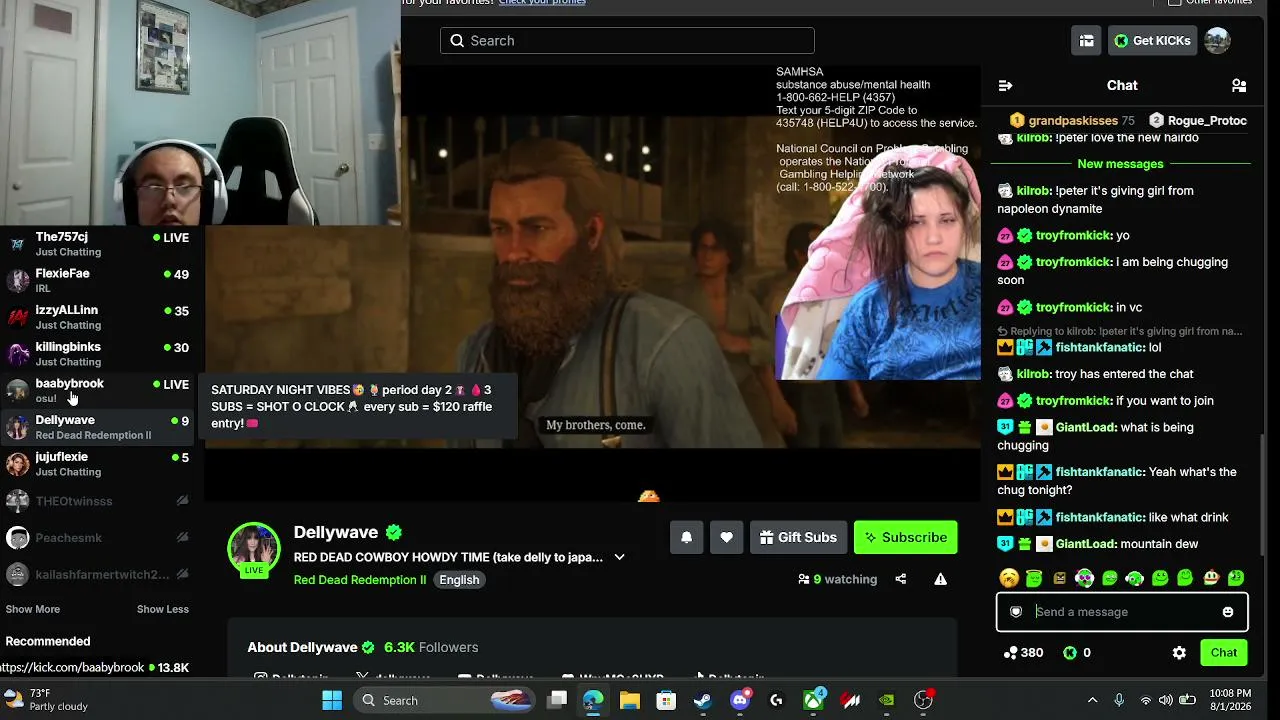Open the emote picker smiley icon

[x=1228, y=612]
